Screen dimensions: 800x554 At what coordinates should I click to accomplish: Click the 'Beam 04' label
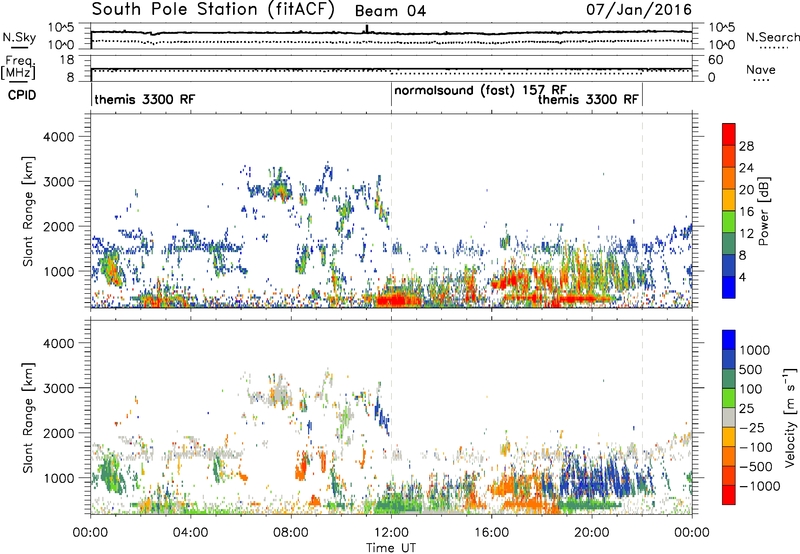coord(390,11)
